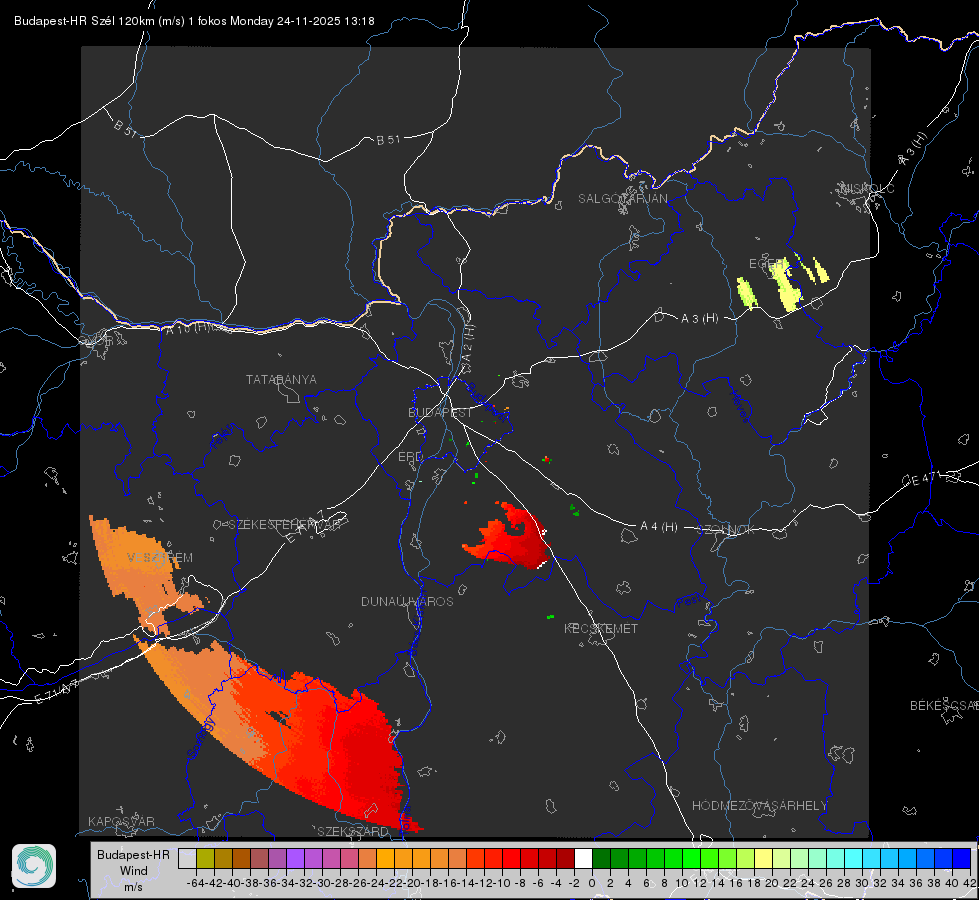This screenshot has width=979, height=900.
Task: Click the VESZPREM city label
Action: tap(160, 557)
